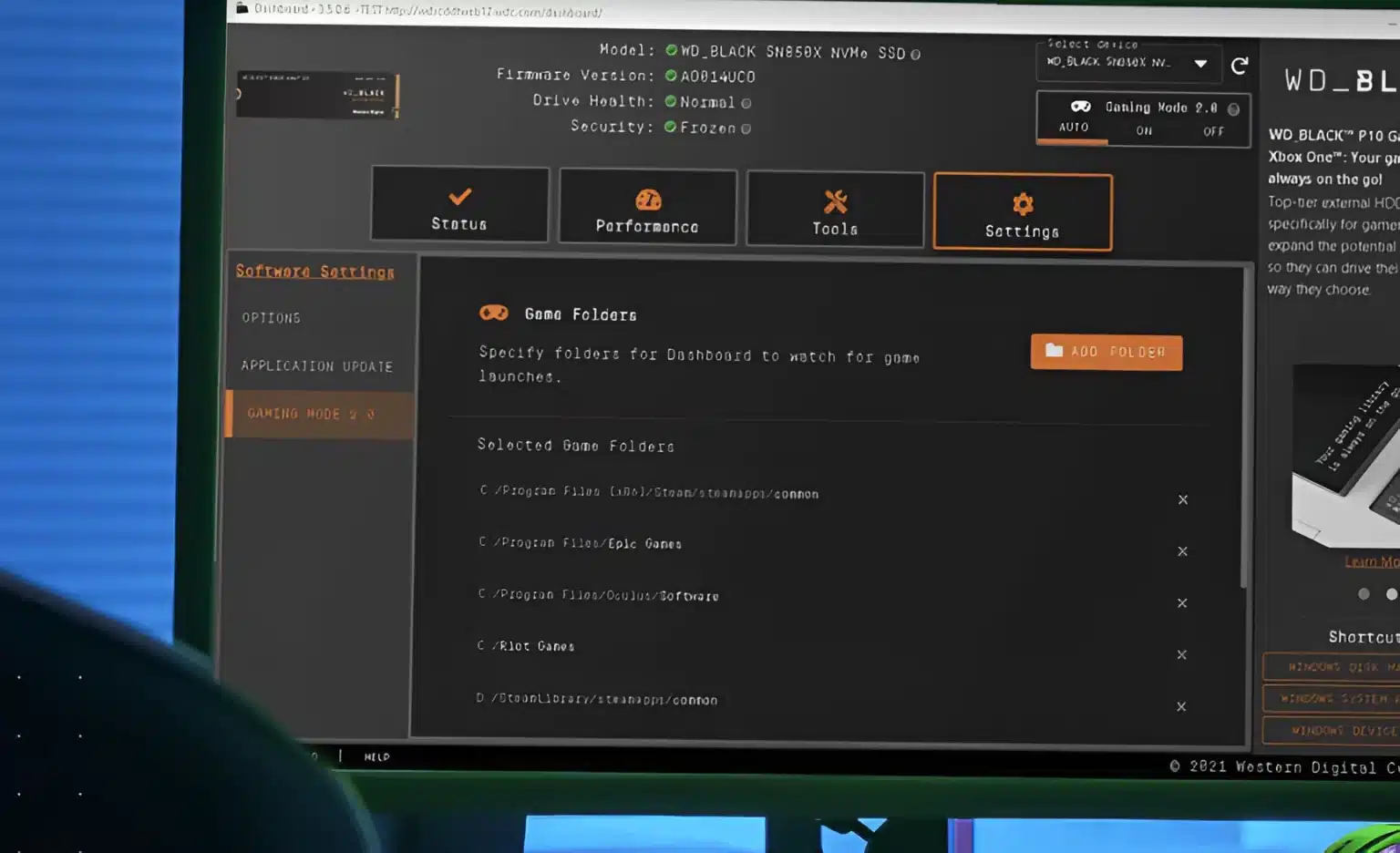
Task: Click the Gaming Mode 2.0 info icon
Action: point(1233,109)
